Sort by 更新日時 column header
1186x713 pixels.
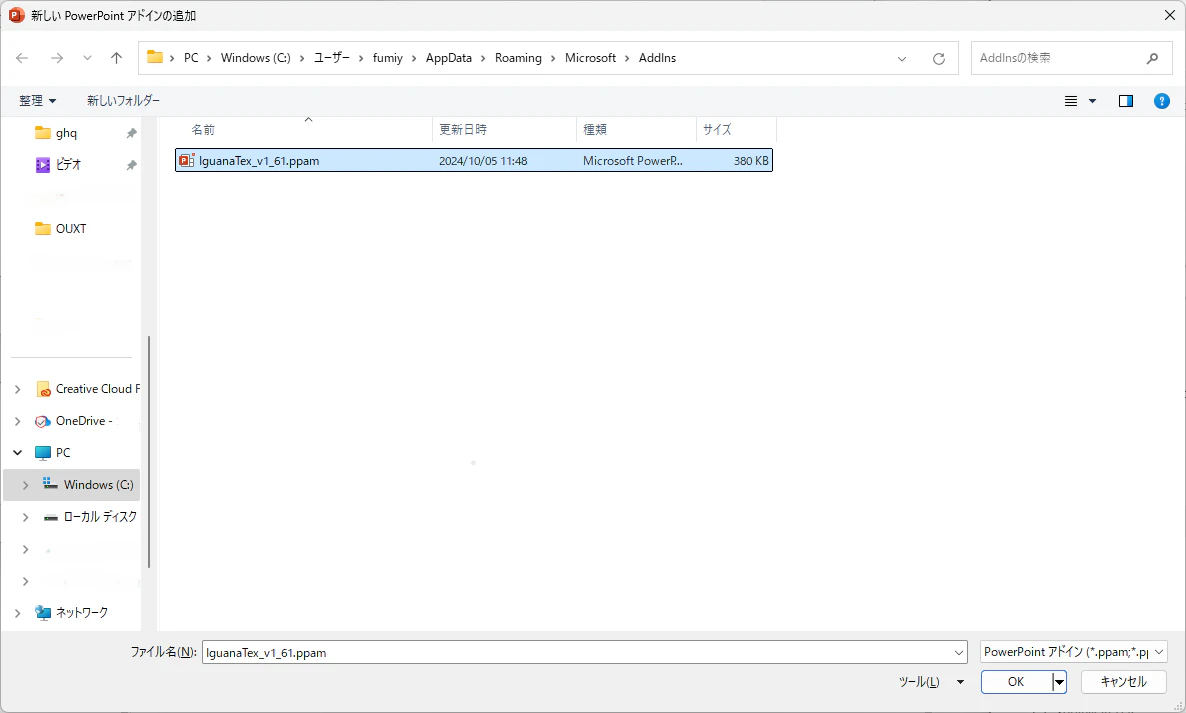click(x=505, y=130)
